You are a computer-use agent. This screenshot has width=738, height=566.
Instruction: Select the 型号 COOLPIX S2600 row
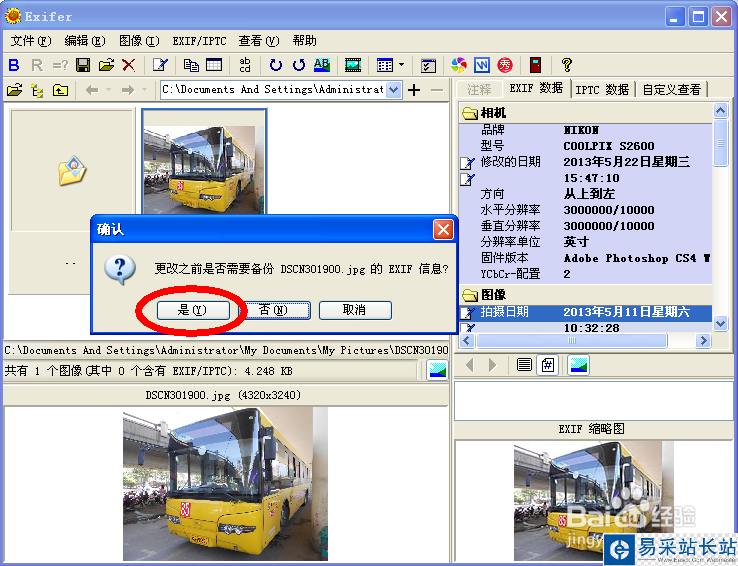[x=586, y=146]
